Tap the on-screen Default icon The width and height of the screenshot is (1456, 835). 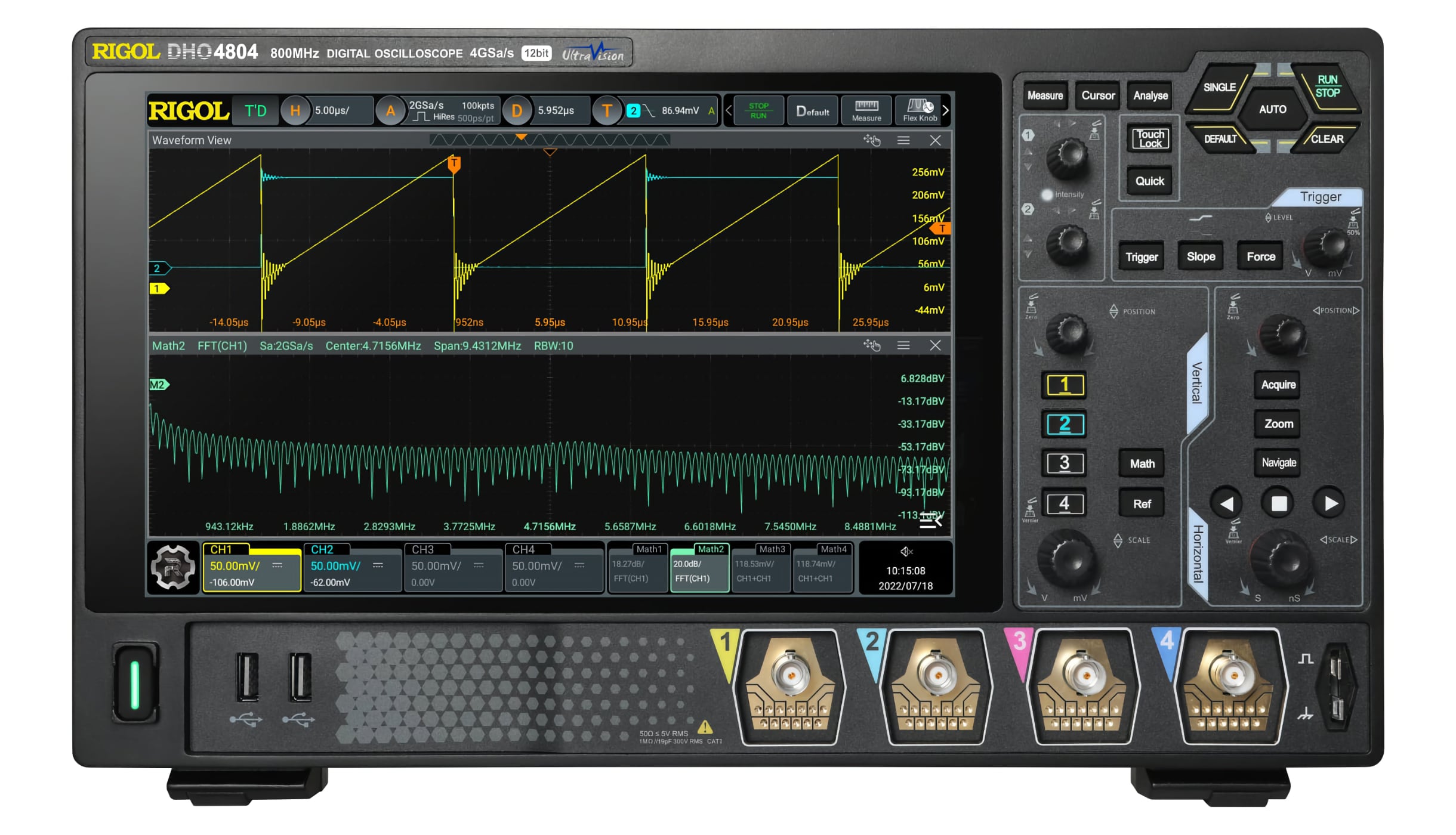813,111
